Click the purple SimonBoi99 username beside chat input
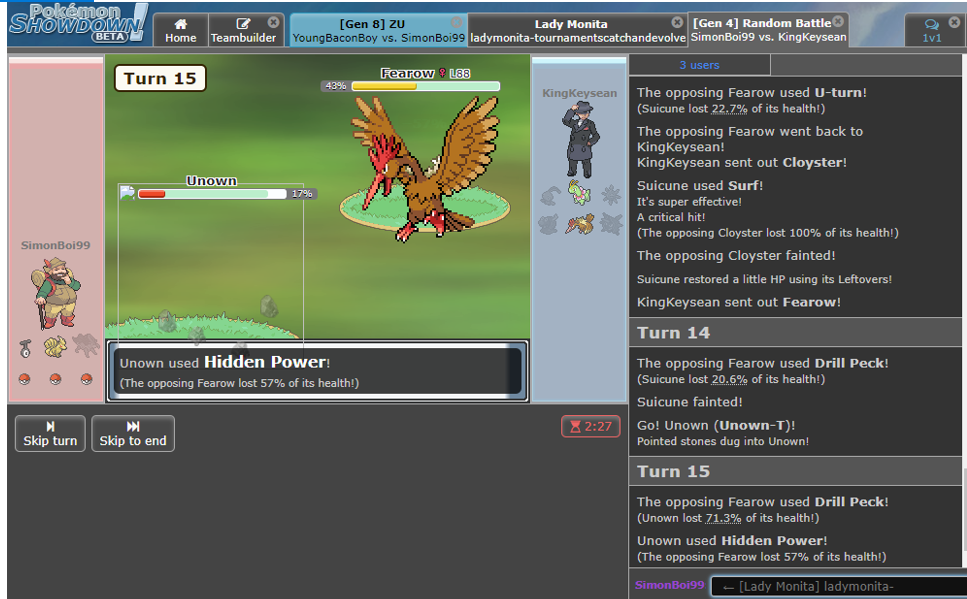 point(669,585)
